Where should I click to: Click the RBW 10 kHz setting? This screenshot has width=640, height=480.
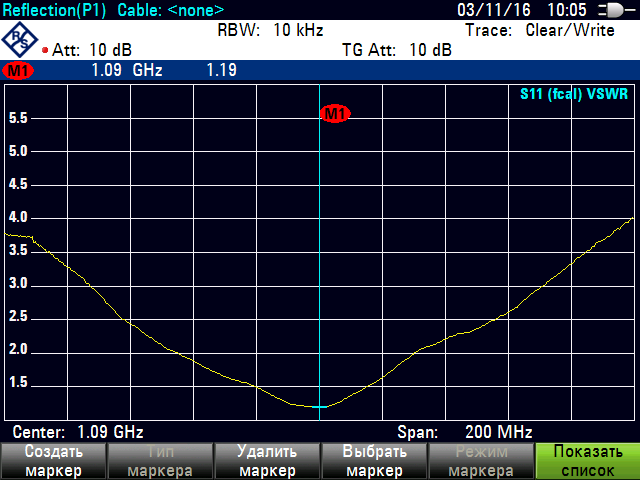(x=270, y=30)
